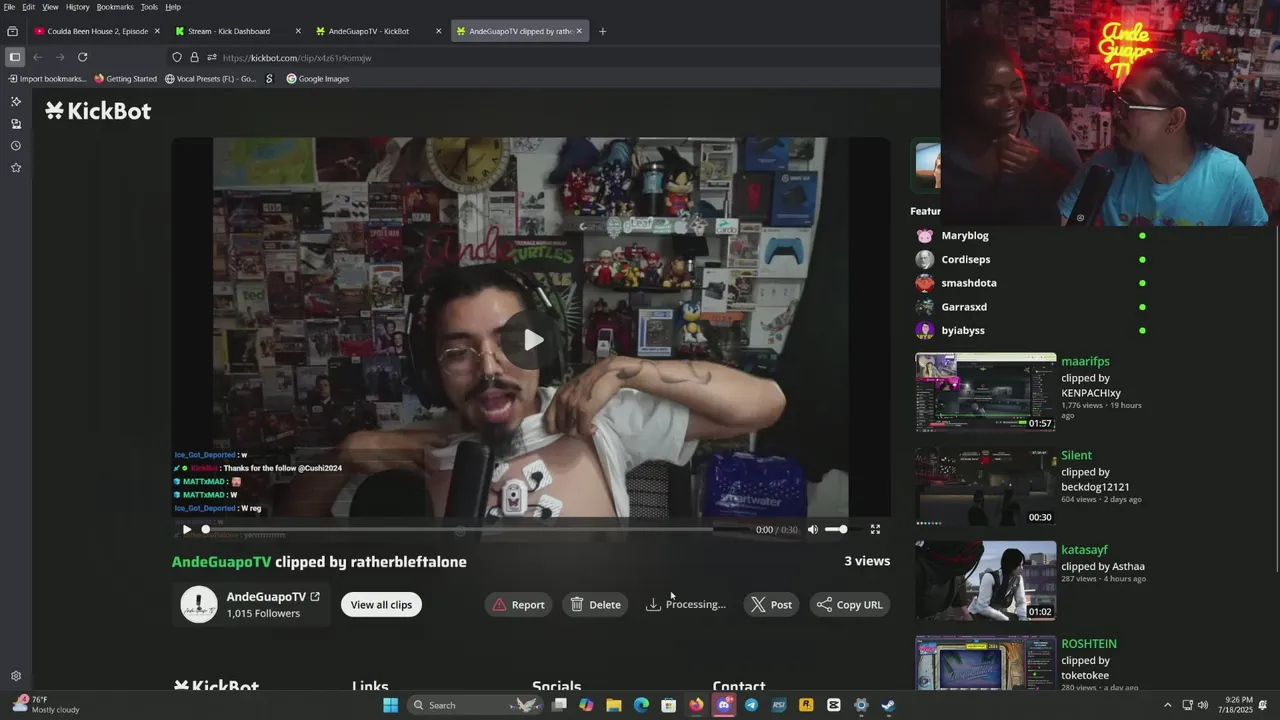Viewport: 1280px width, 720px height.
Task: Open Firefox AI chatbot sidebar icon
Action: [x=16, y=102]
